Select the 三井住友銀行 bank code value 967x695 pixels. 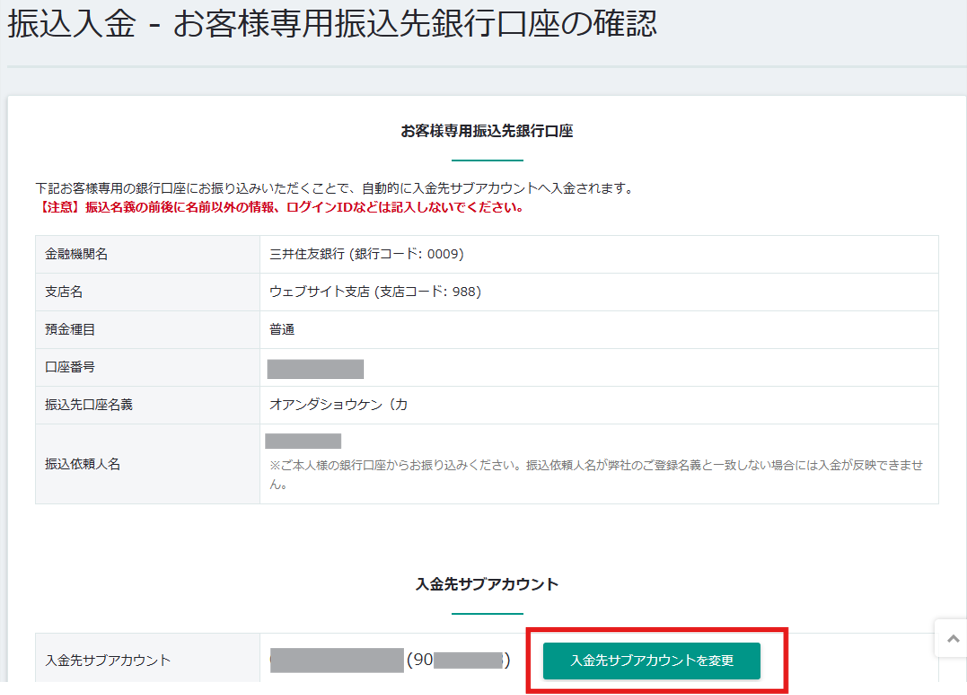366,254
